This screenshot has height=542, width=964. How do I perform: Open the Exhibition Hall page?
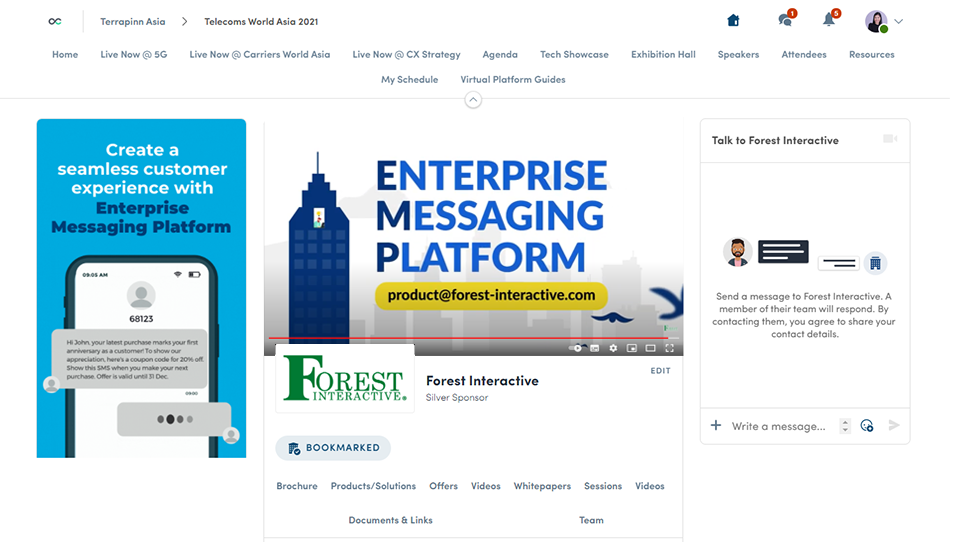coord(663,54)
